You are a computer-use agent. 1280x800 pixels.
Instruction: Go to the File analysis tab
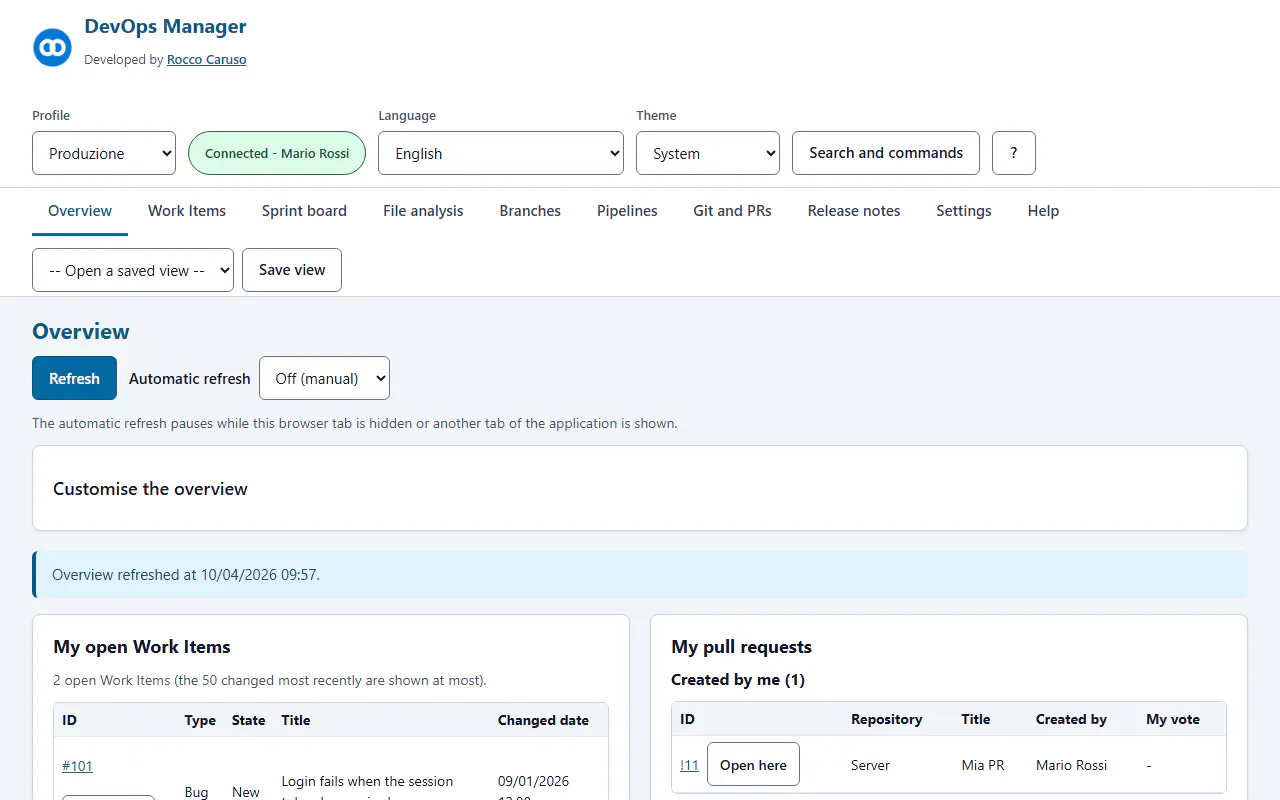423,211
